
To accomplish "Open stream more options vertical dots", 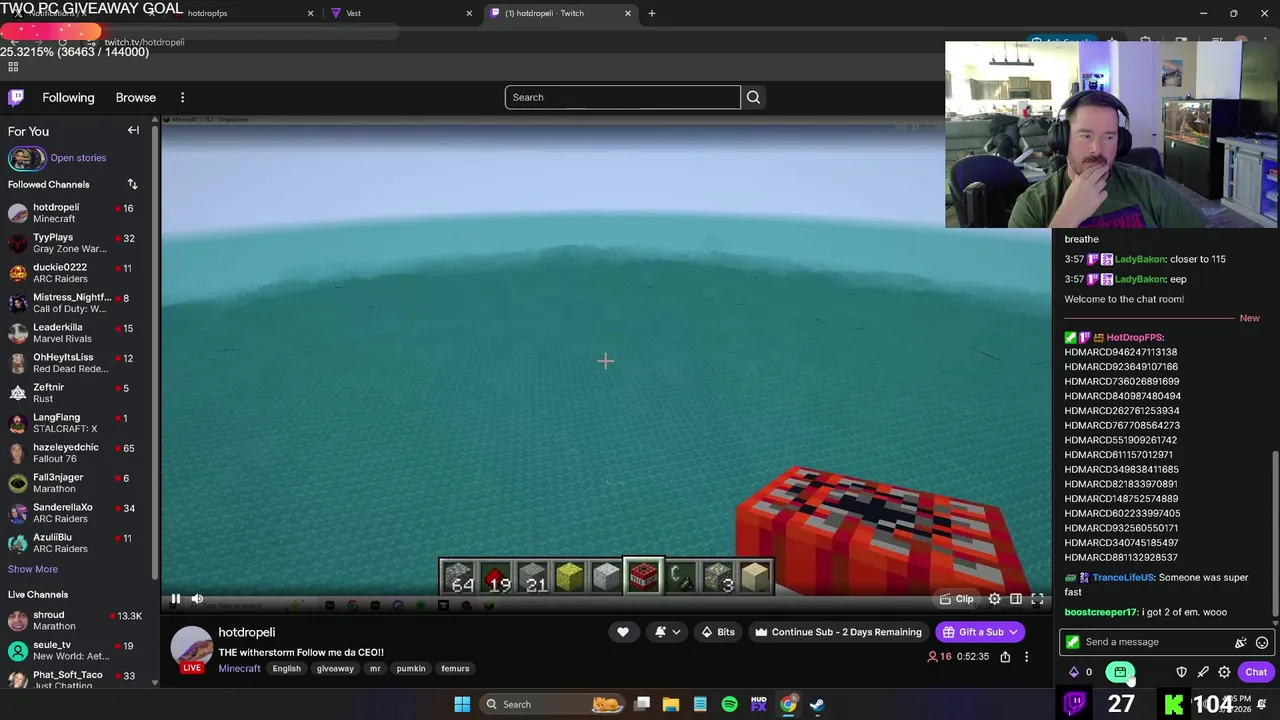I will (1026, 657).
